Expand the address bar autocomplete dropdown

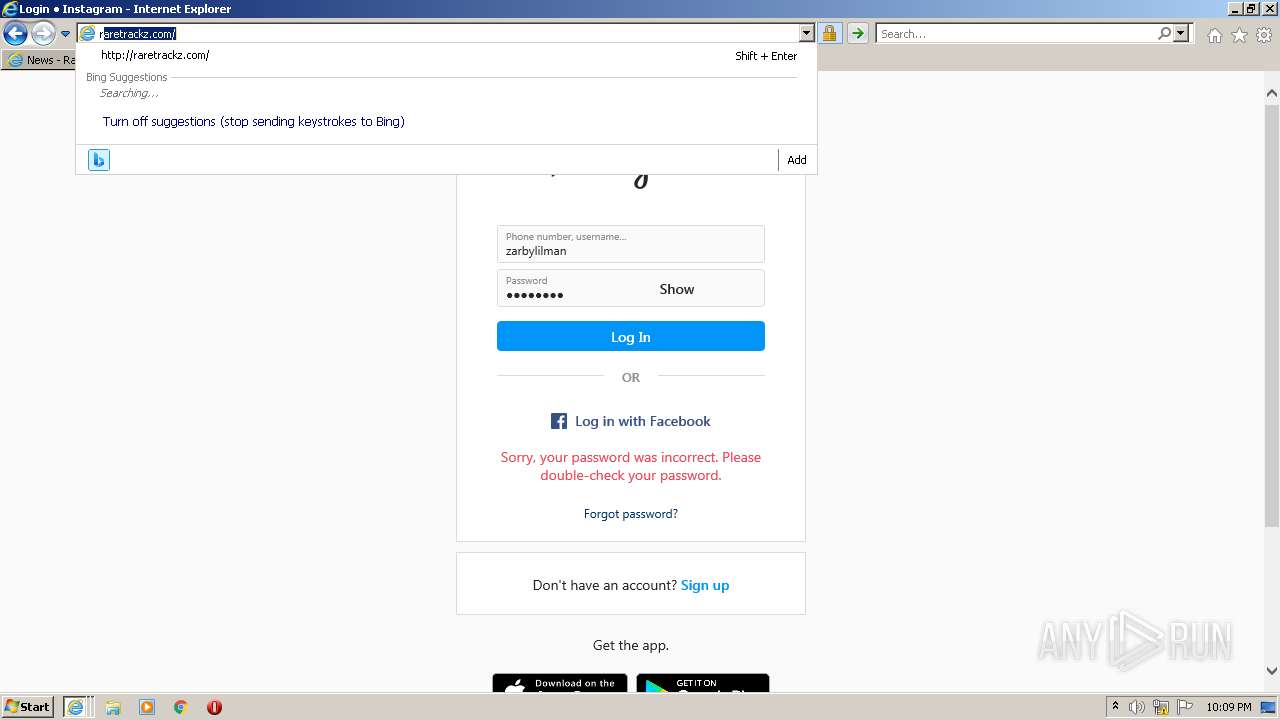806,33
